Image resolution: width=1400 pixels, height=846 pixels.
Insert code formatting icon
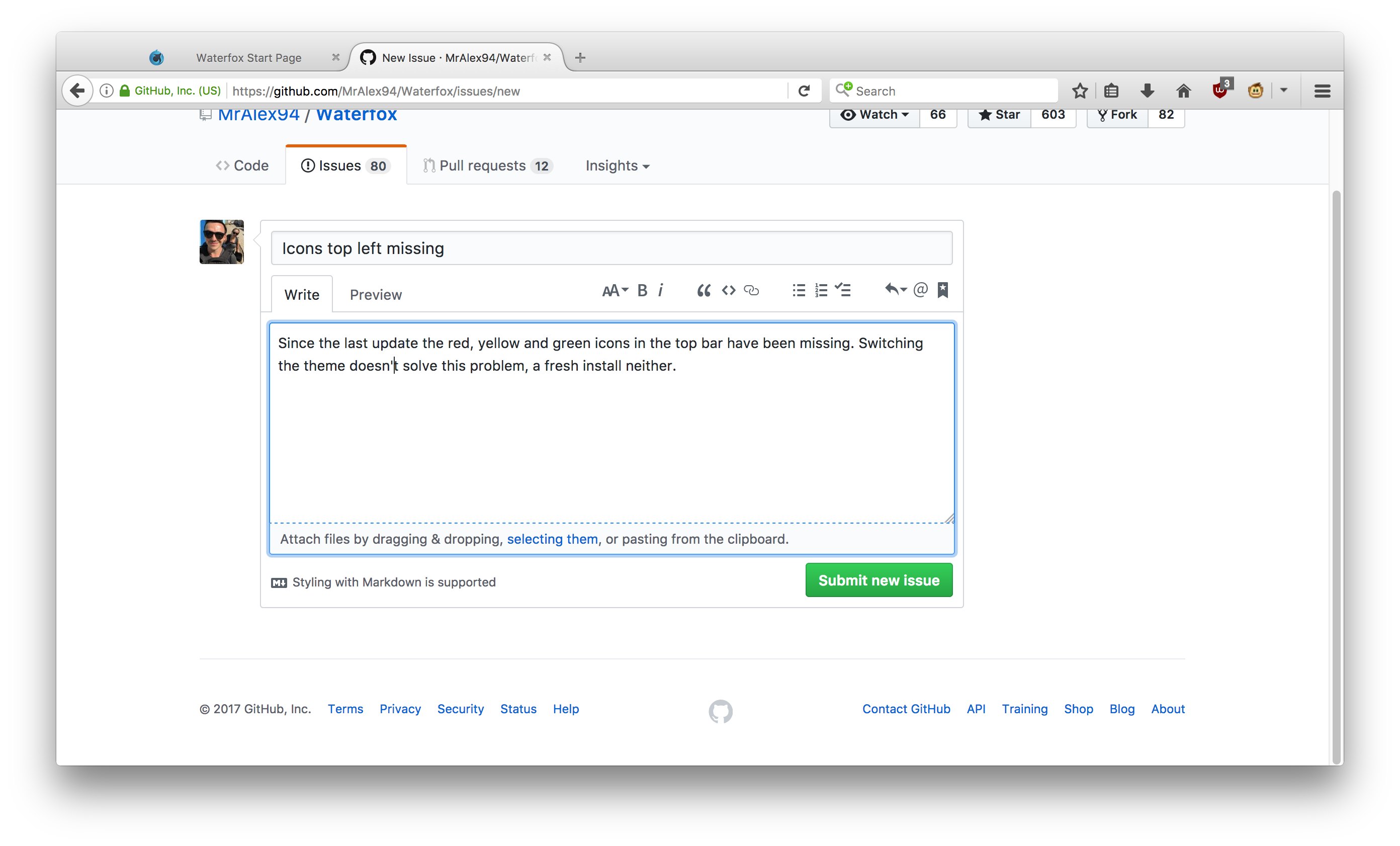pos(728,290)
